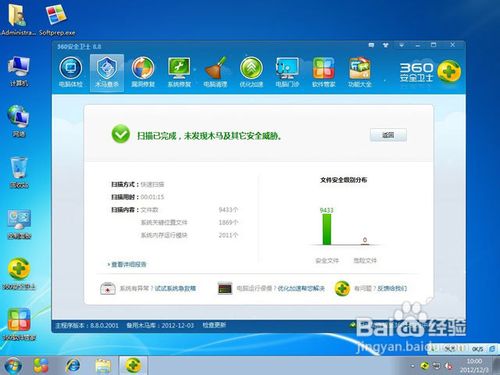Open the Administrator folder on the desktop
Viewport: 500px width, 375px height.
[17, 19]
